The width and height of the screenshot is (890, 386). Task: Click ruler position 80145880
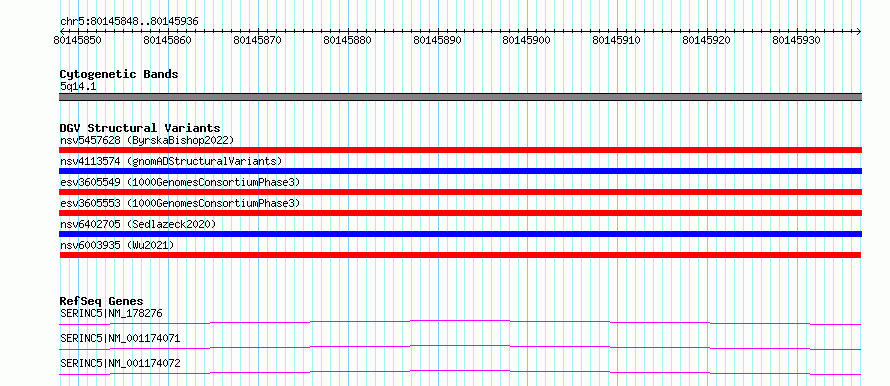point(347,40)
